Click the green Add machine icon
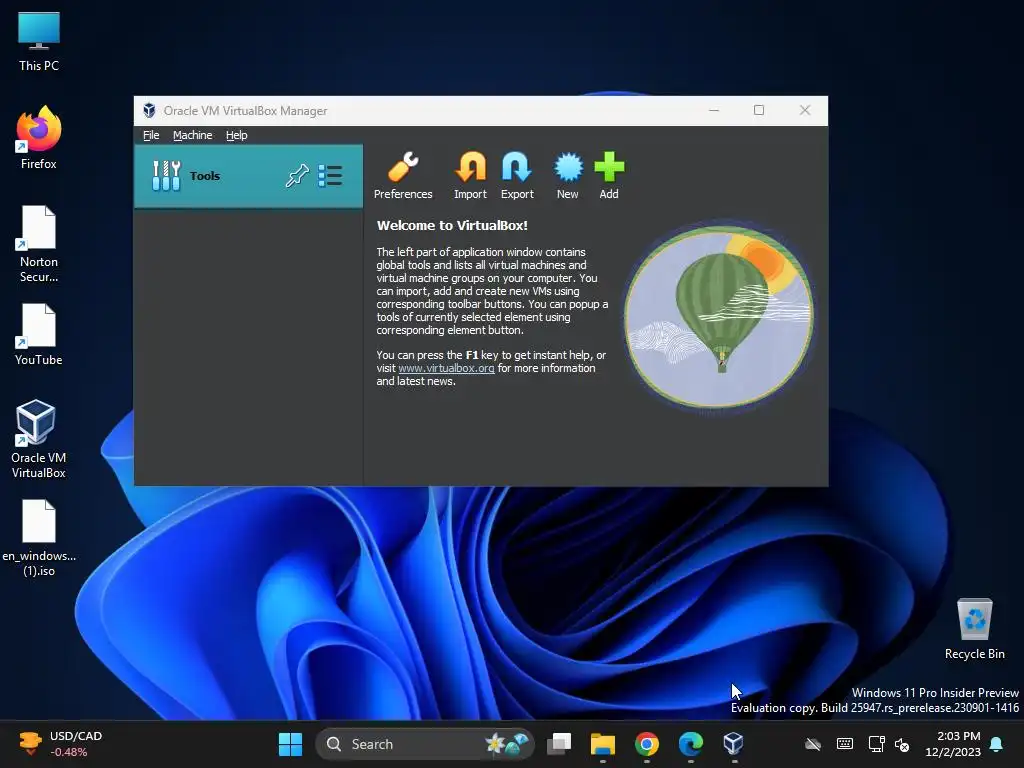1024x768 pixels. pyautogui.click(x=609, y=176)
